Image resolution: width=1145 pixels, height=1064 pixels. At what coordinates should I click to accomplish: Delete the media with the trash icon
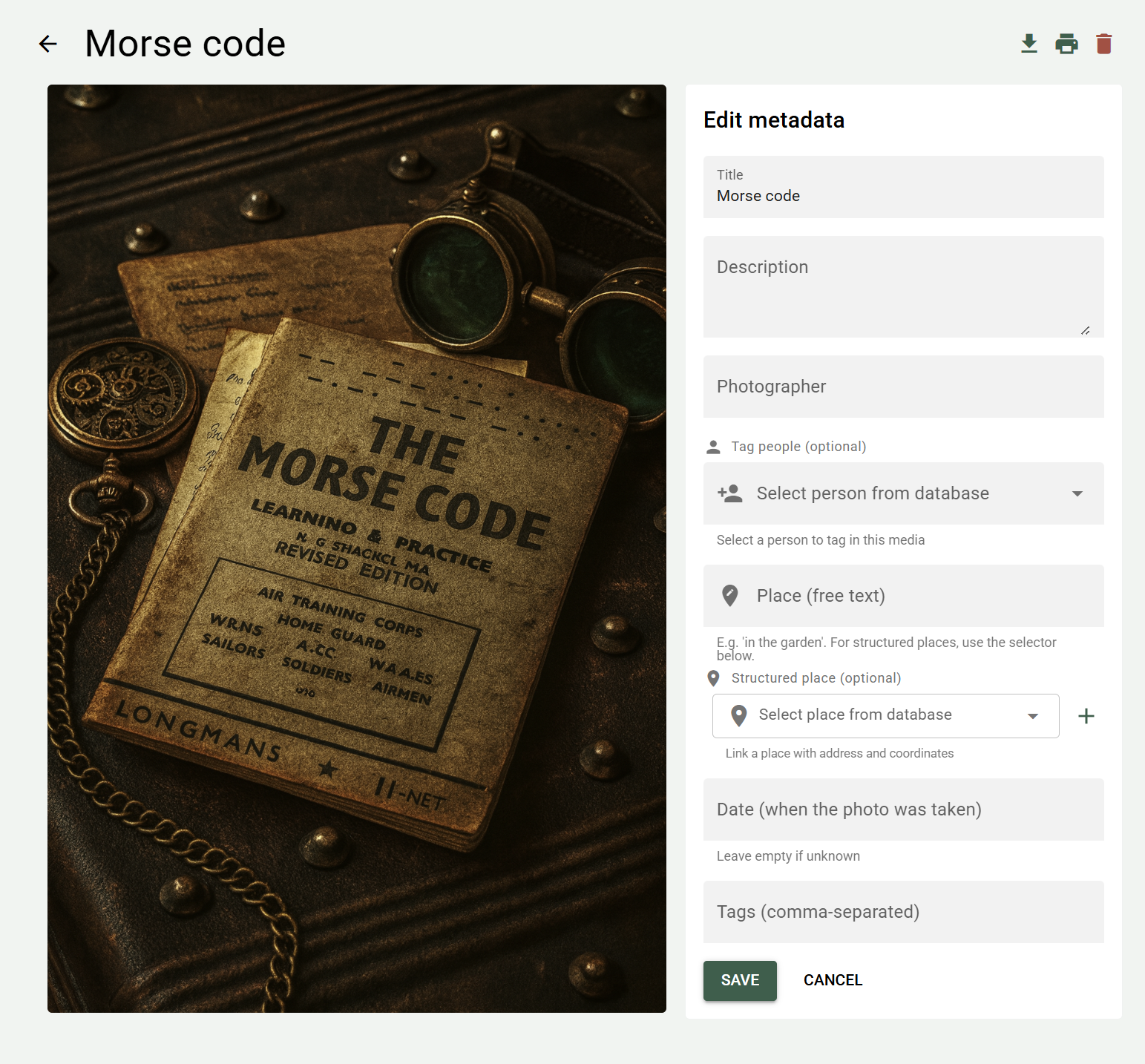(x=1104, y=44)
